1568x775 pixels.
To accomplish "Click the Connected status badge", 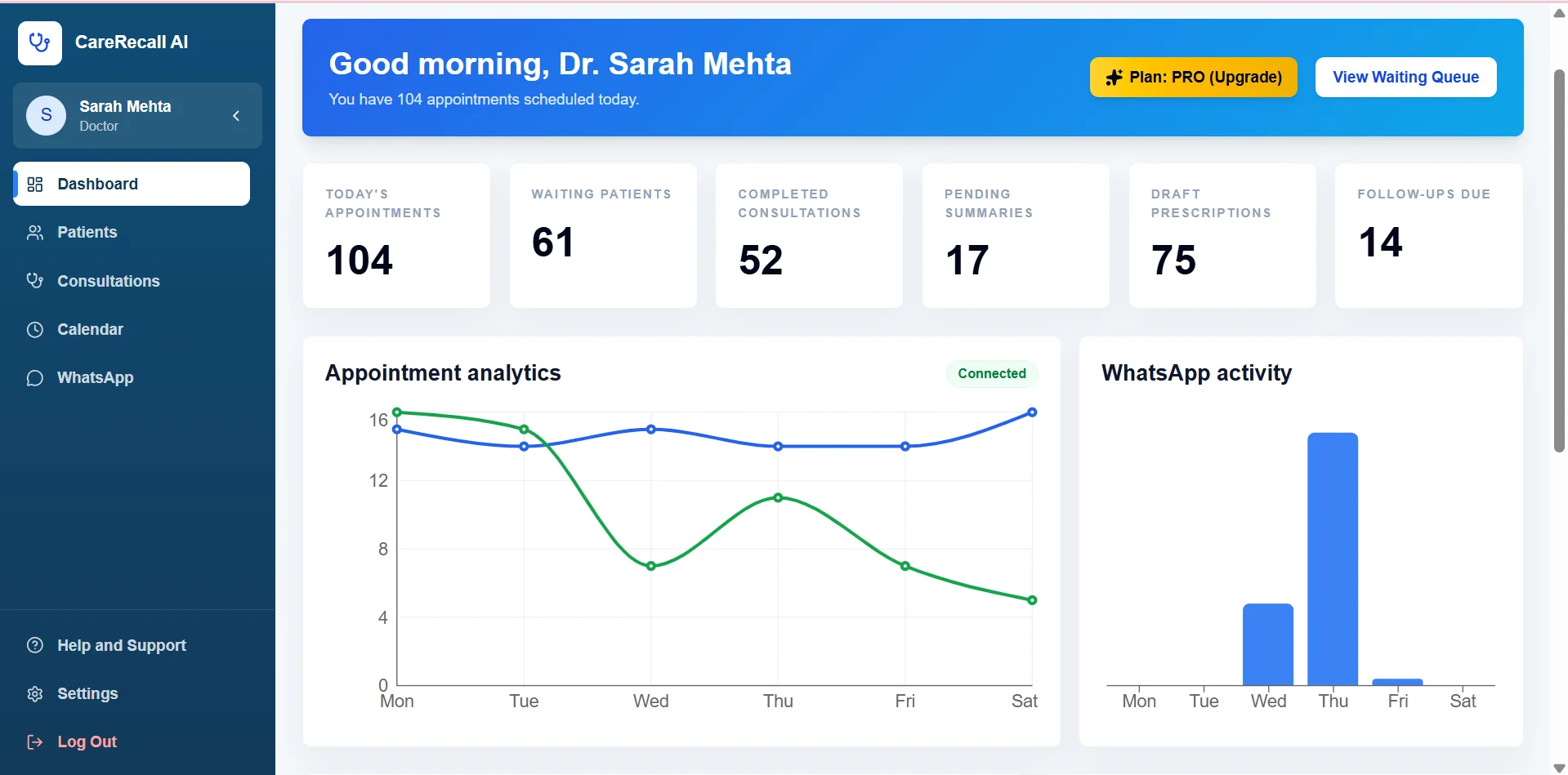I will (992, 373).
